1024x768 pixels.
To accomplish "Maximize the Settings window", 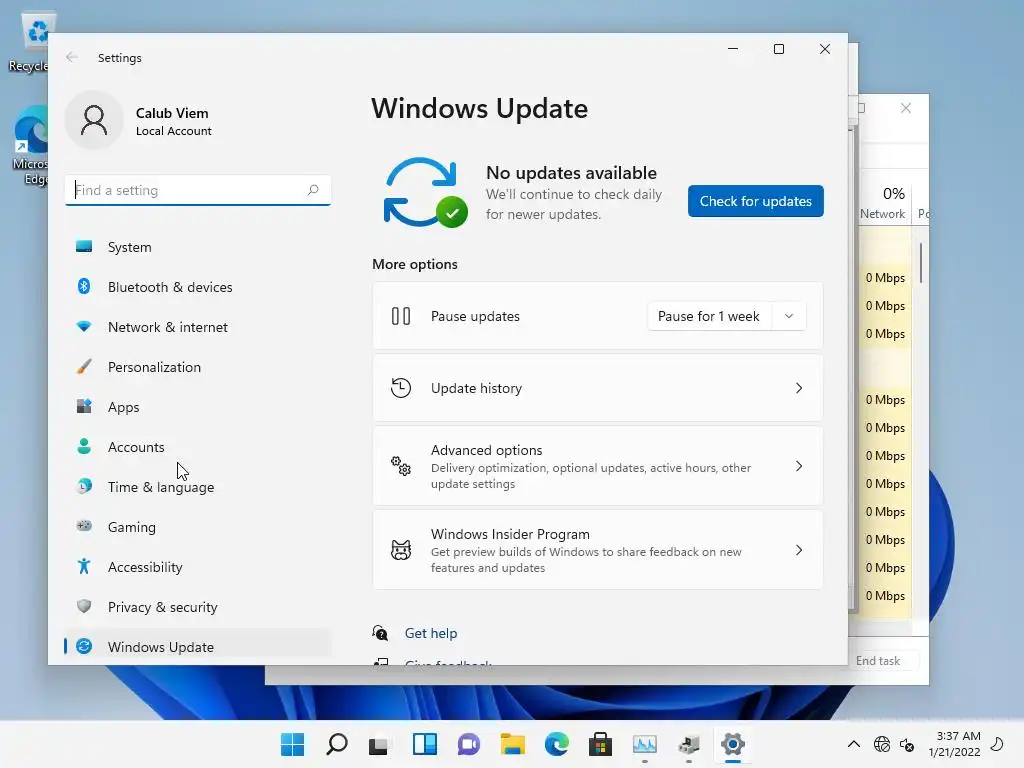I will pos(778,49).
